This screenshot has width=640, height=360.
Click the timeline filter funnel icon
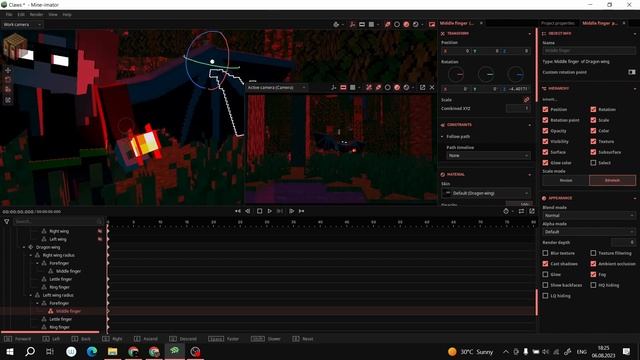pyautogui.click(x=7, y=221)
